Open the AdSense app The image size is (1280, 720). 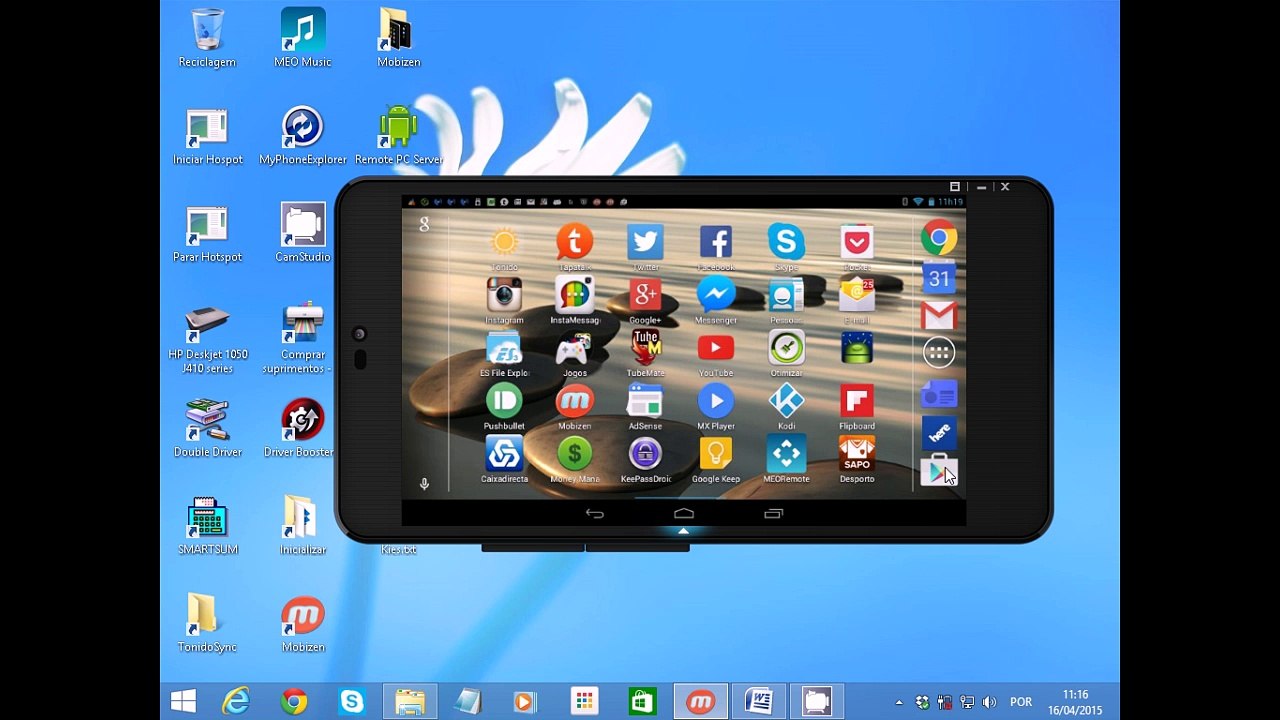click(x=645, y=401)
